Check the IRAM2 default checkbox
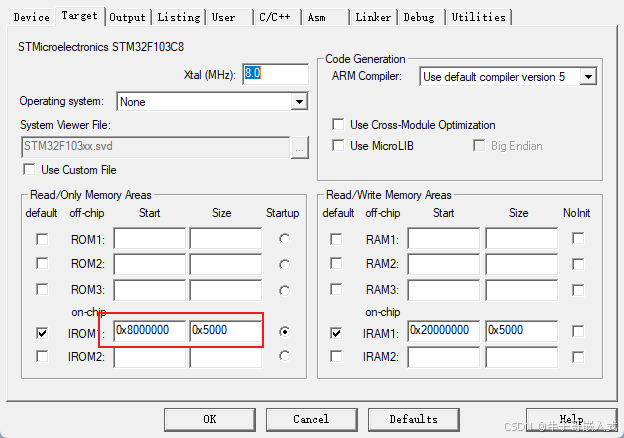Viewport: 624px width, 438px height. pyautogui.click(x=336, y=356)
